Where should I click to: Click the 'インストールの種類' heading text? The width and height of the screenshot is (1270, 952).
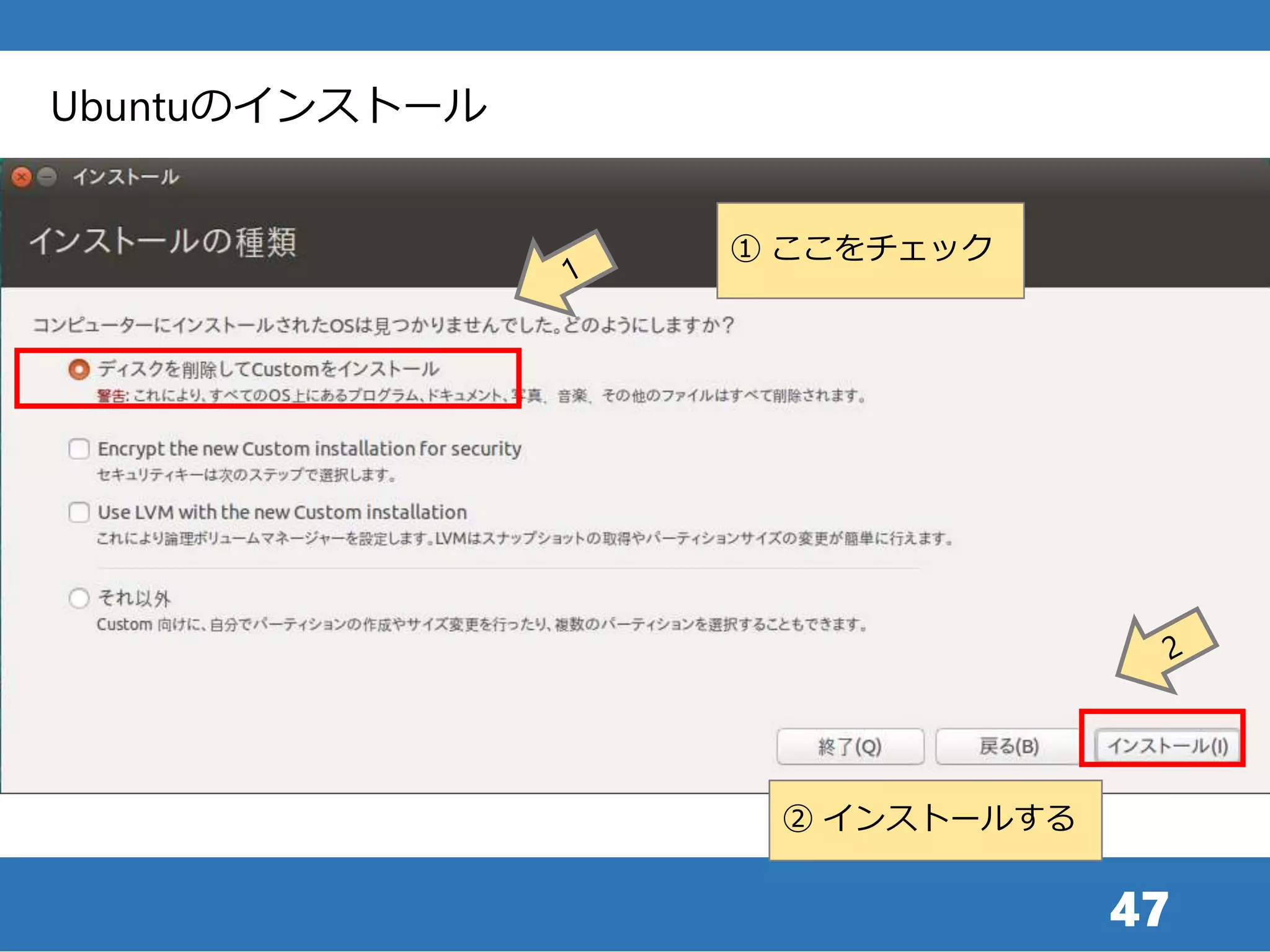pos(163,242)
